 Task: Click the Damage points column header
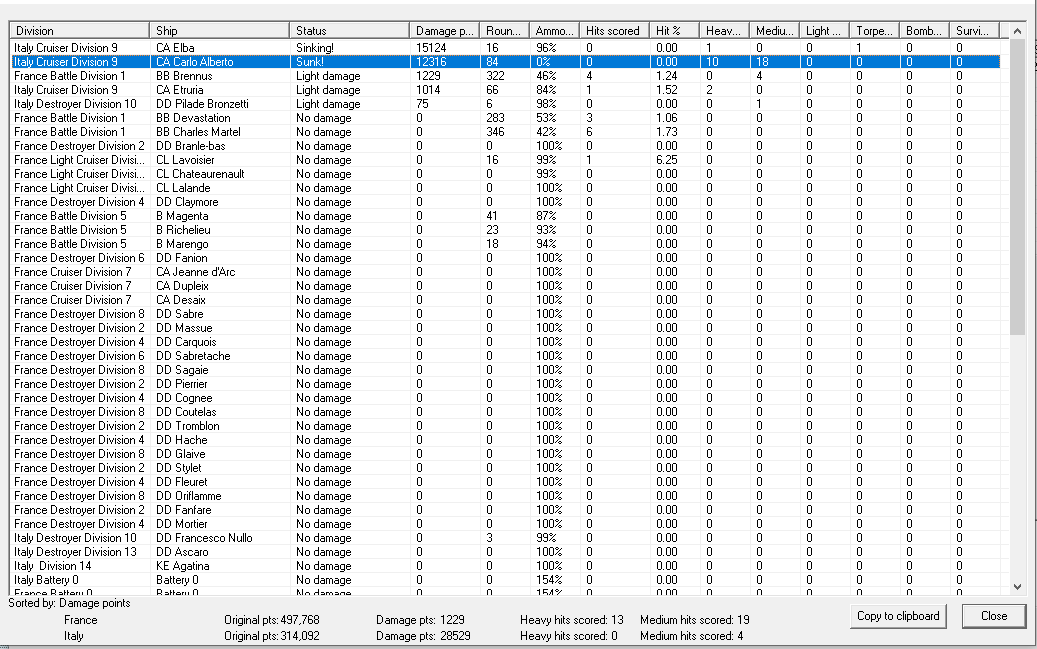pyautogui.click(x=444, y=31)
